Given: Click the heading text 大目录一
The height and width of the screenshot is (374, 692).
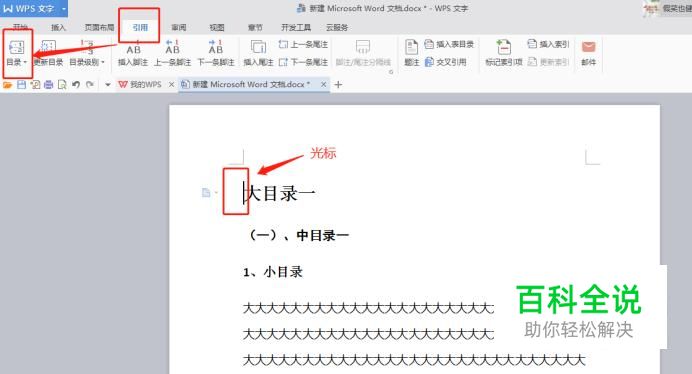Looking at the screenshot, I should click(x=281, y=193).
